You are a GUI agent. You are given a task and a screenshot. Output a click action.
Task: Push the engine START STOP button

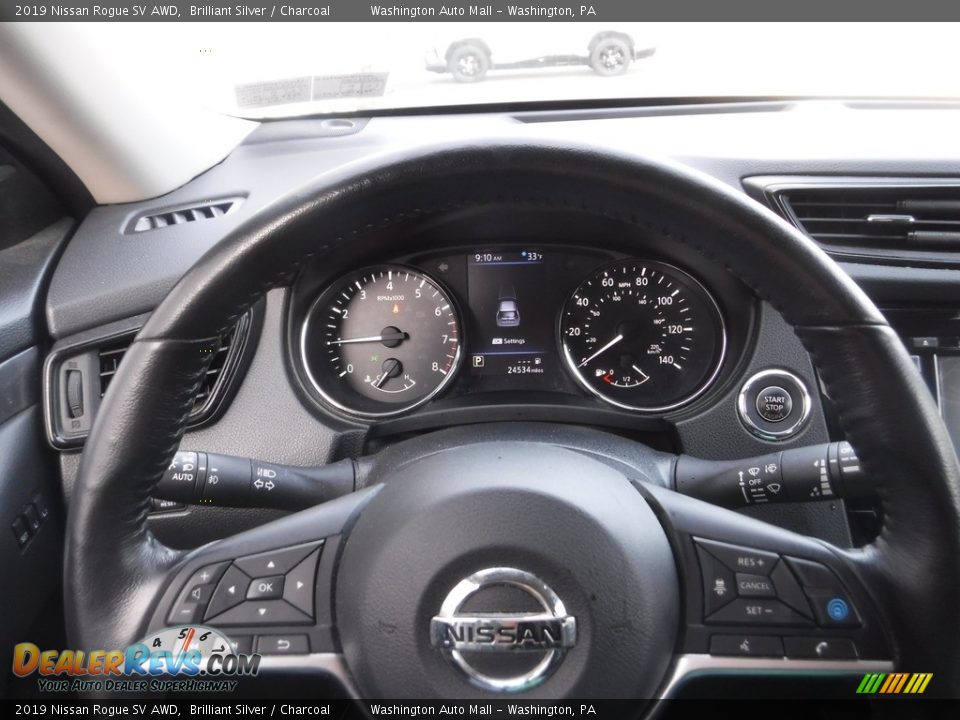(x=773, y=405)
